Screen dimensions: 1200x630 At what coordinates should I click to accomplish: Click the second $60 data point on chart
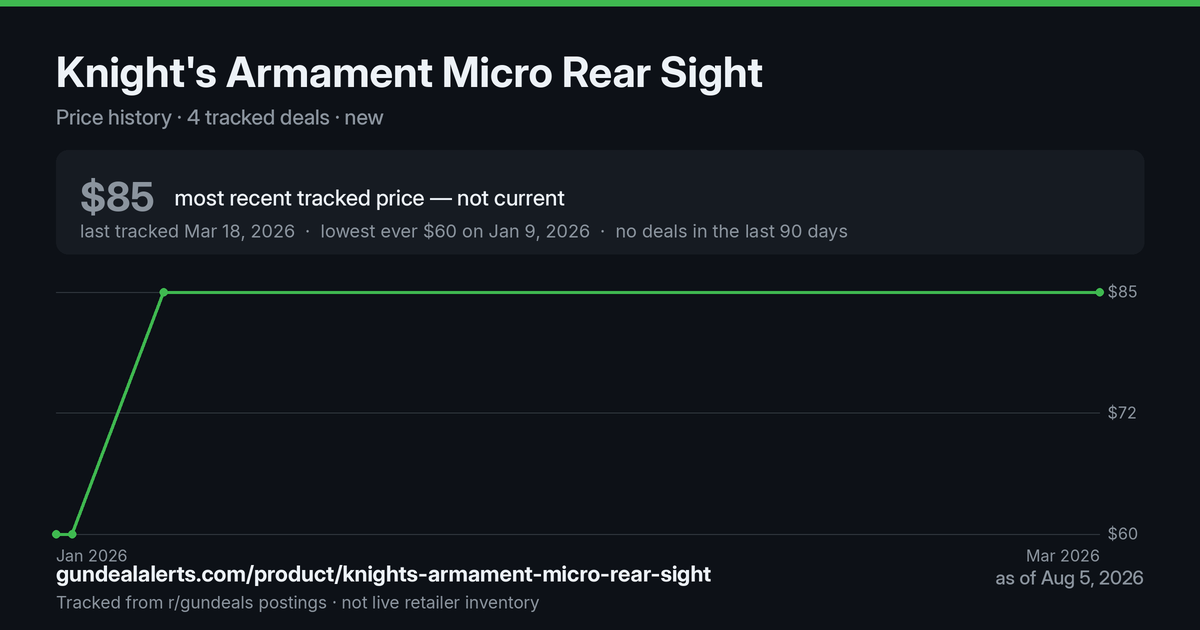[73, 534]
